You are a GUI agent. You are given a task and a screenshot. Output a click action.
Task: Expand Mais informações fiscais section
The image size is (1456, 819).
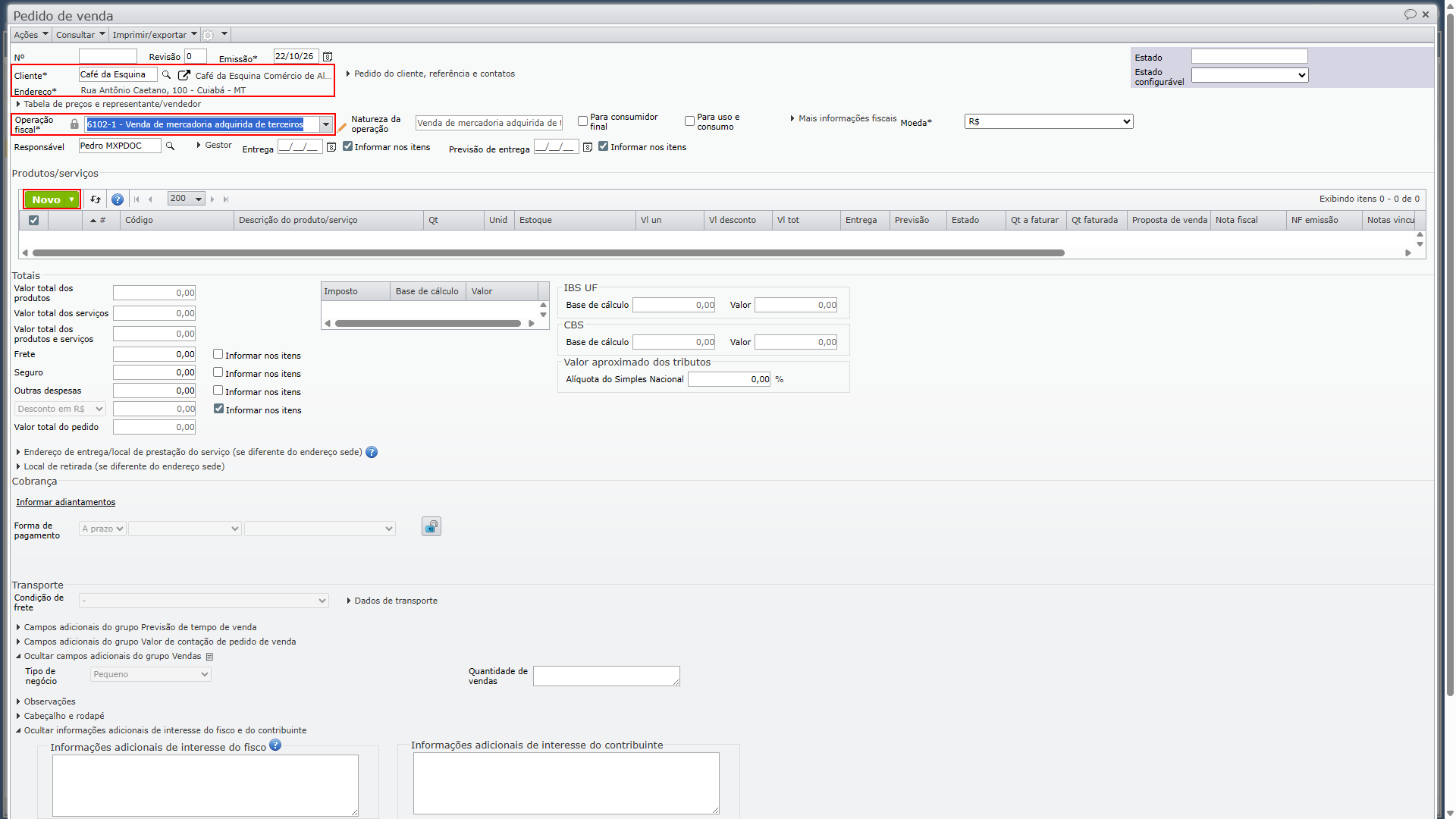click(843, 119)
